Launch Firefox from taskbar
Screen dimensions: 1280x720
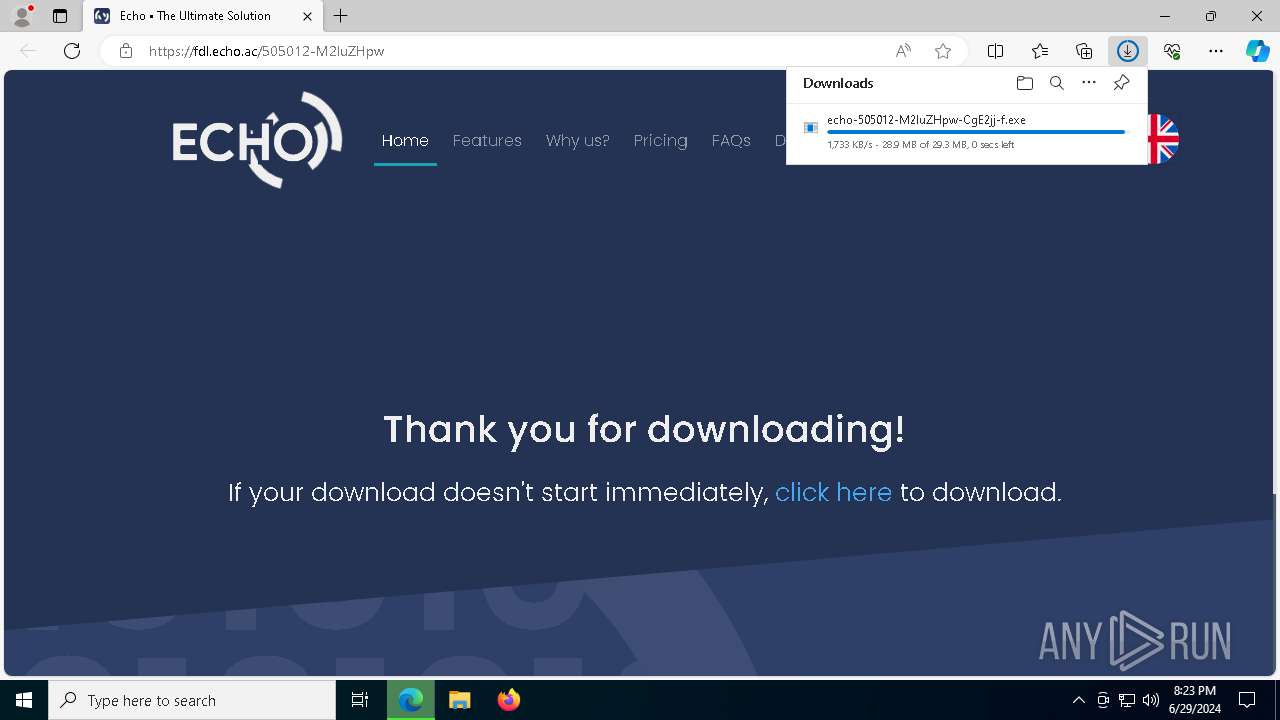point(509,700)
